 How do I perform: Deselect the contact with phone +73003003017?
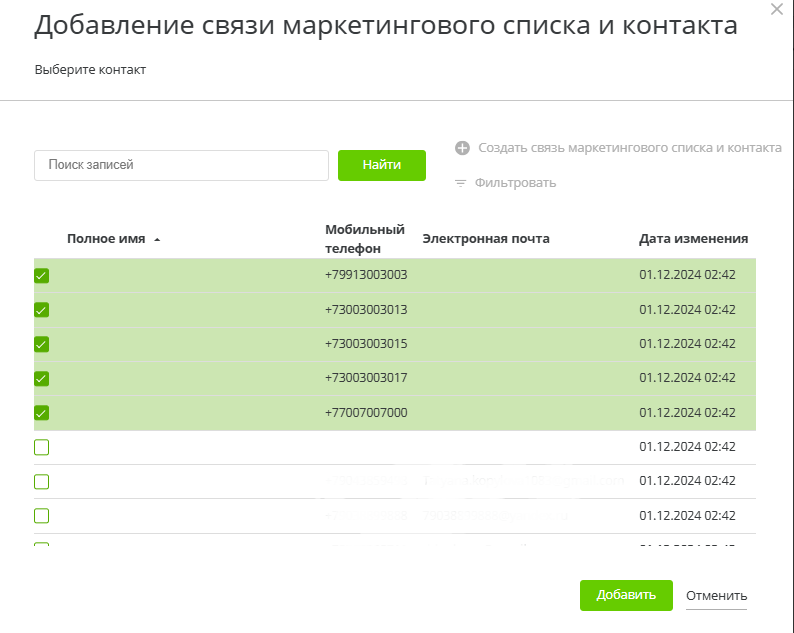coord(42,379)
